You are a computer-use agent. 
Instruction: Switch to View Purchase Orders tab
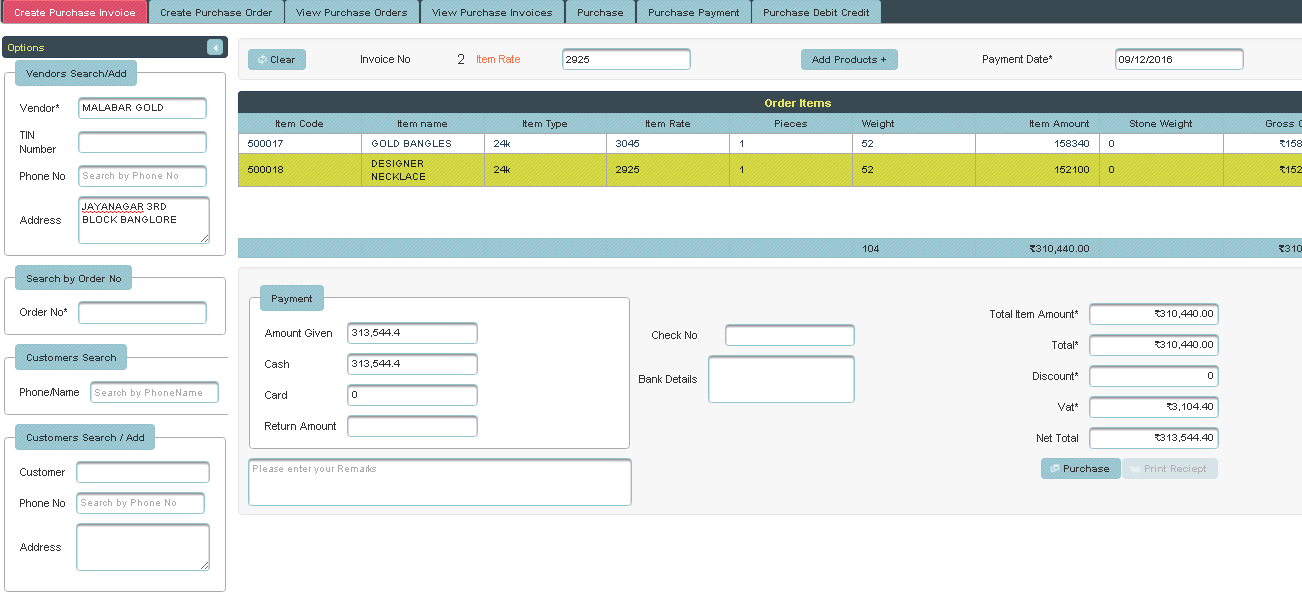click(352, 12)
